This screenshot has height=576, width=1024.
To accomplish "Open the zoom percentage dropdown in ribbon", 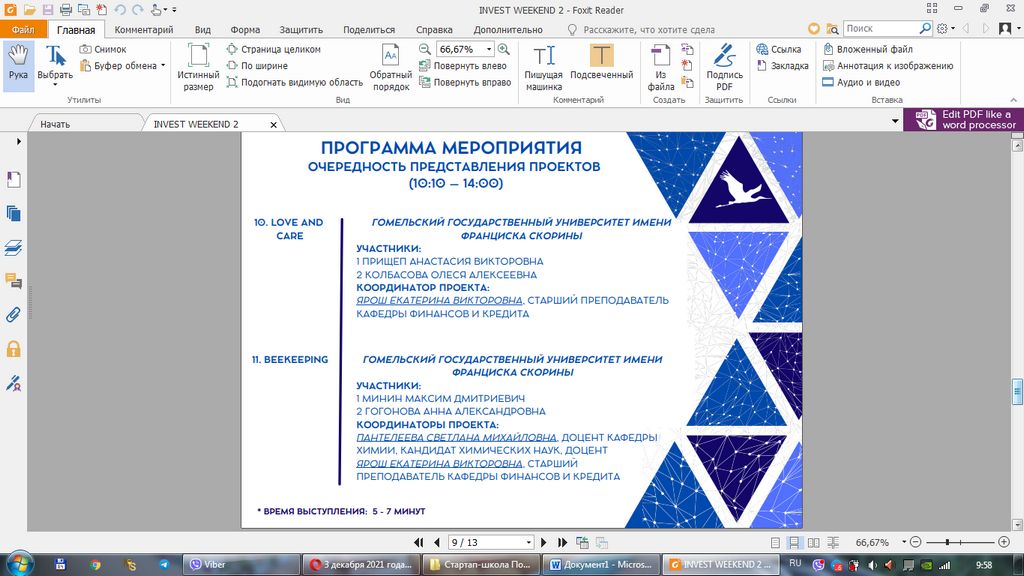I will (x=488, y=49).
